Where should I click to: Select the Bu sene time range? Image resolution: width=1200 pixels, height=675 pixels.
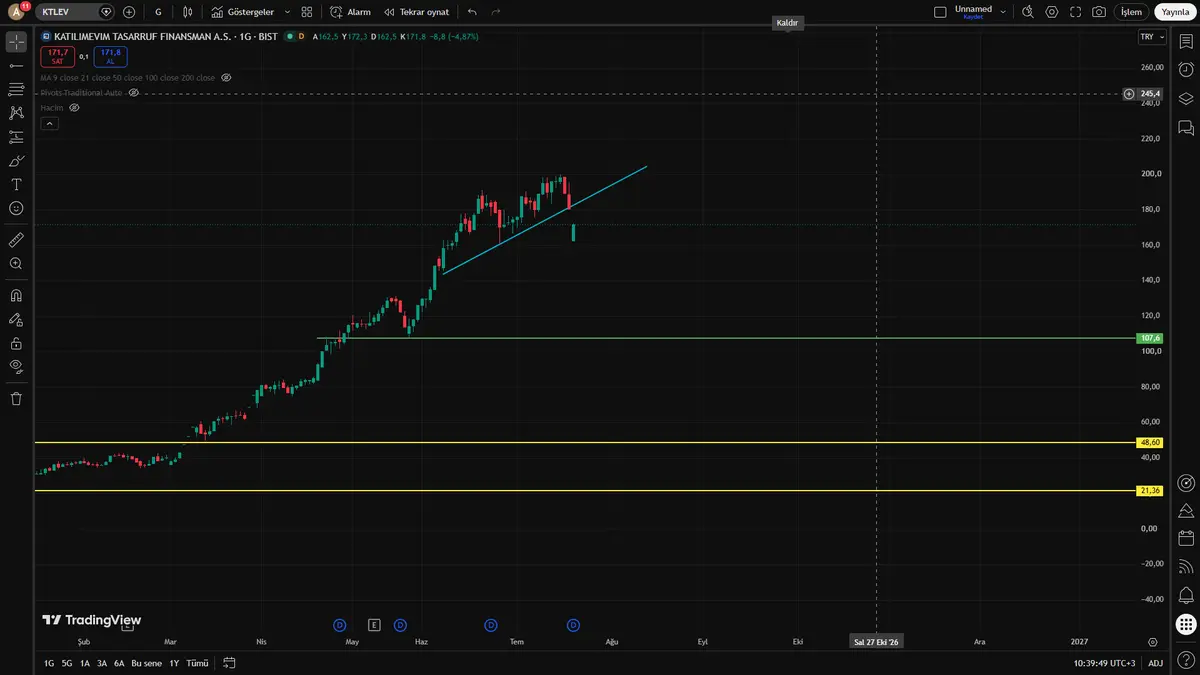point(146,663)
